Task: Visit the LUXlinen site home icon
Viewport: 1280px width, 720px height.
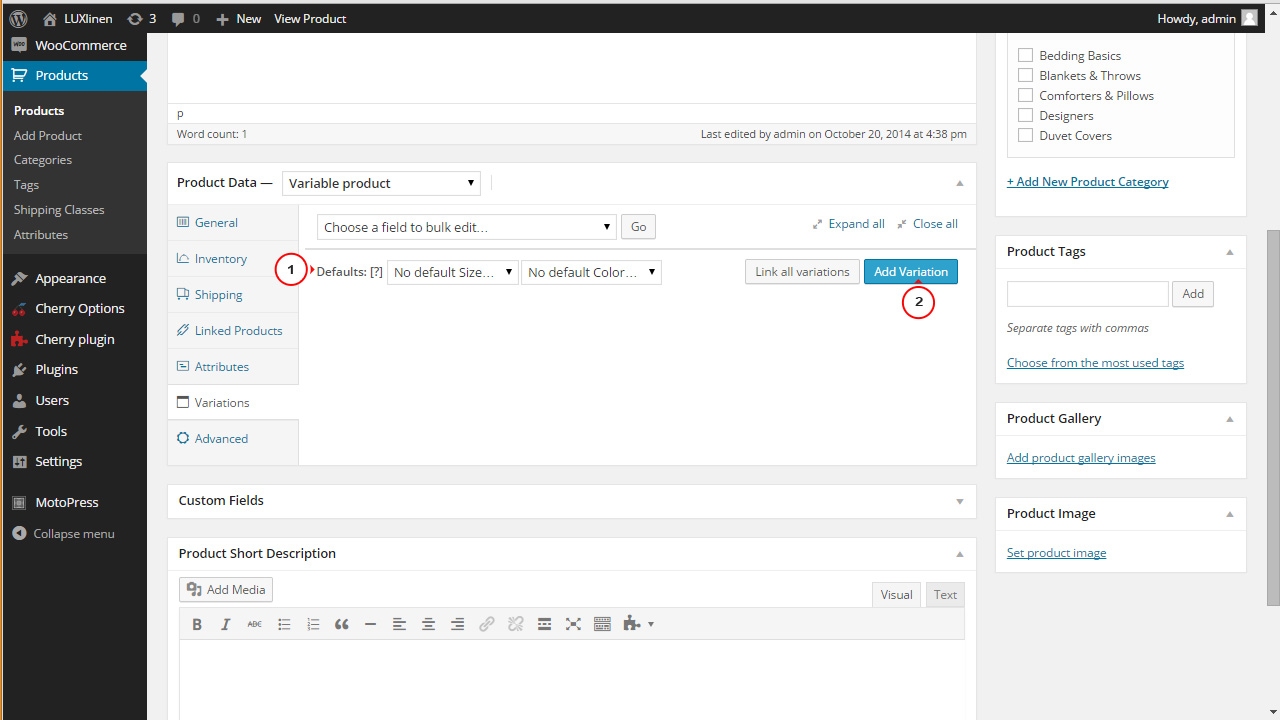Action: pyautogui.click(x=50, y=18)
